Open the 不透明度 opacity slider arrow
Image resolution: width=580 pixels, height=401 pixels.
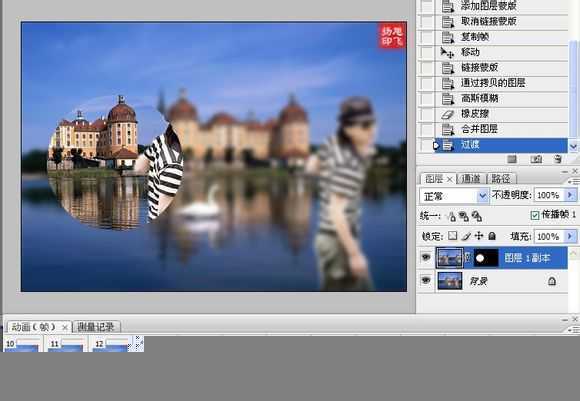tap(570, 195)
